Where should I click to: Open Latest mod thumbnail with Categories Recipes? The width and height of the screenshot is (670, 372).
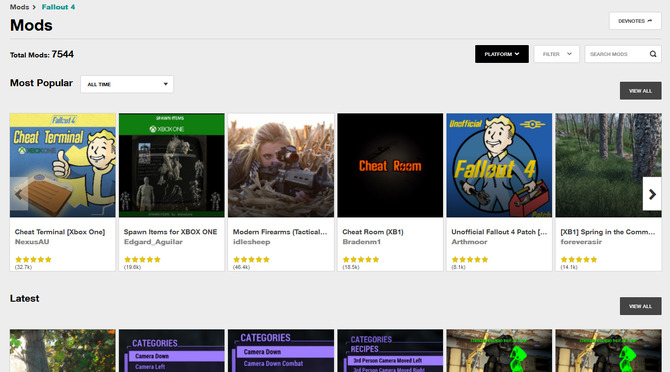[390, 350]
